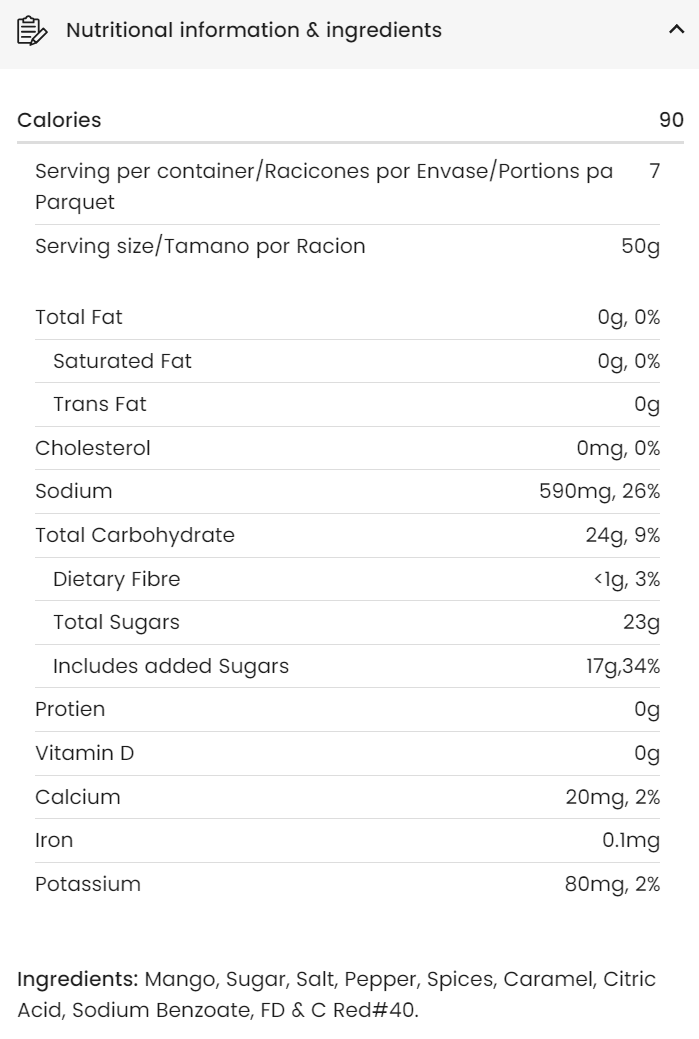
Task: Select the Total Fat row label
Action: pos(79,317)
